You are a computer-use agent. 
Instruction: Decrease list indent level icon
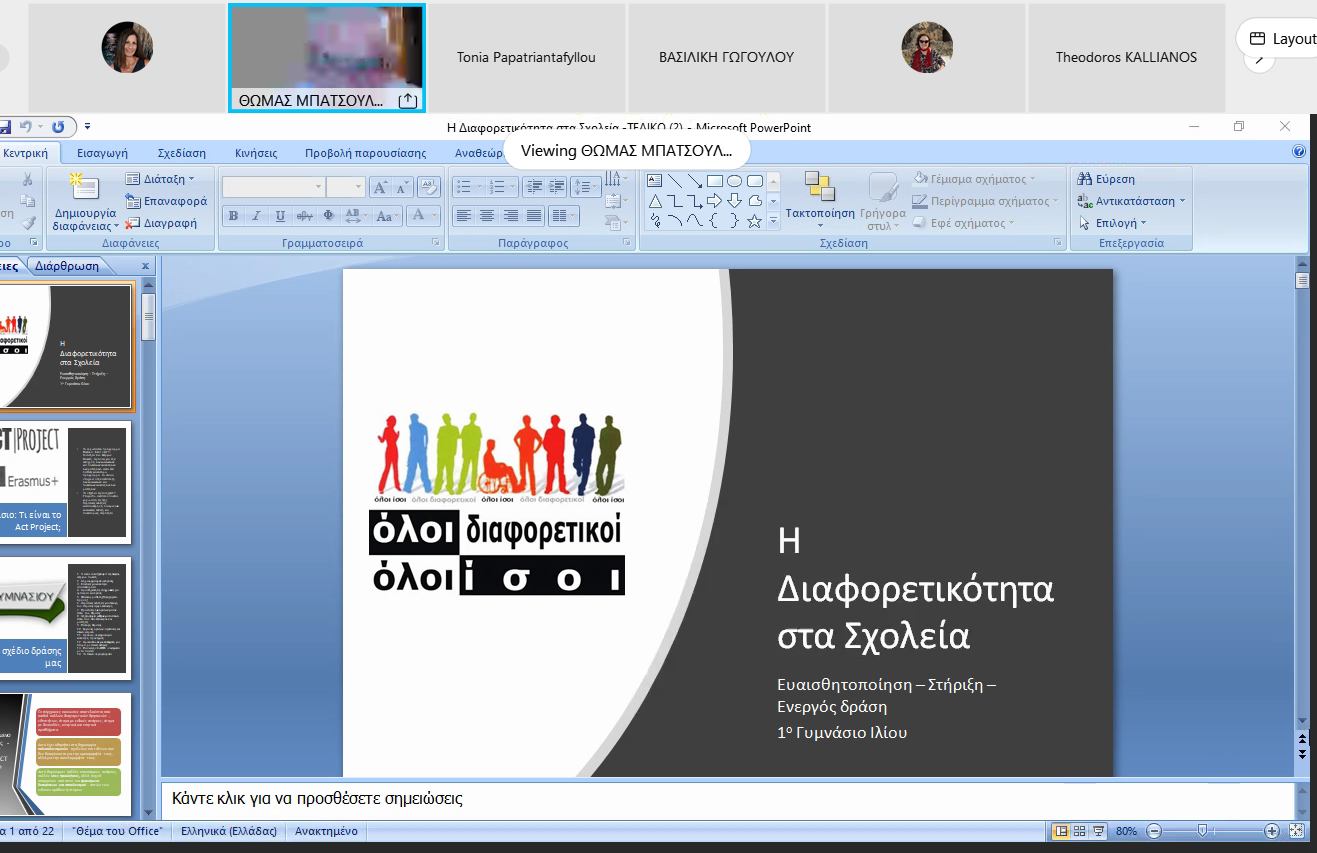click(535, 187)
